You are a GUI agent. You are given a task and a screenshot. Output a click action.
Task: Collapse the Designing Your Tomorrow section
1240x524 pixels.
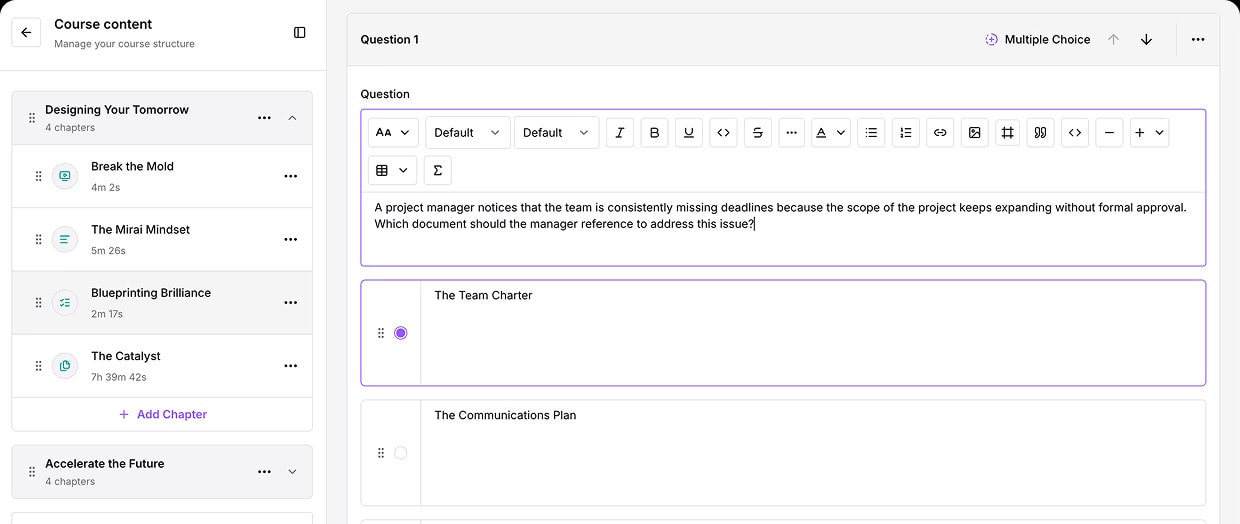(x=292, y=118)
